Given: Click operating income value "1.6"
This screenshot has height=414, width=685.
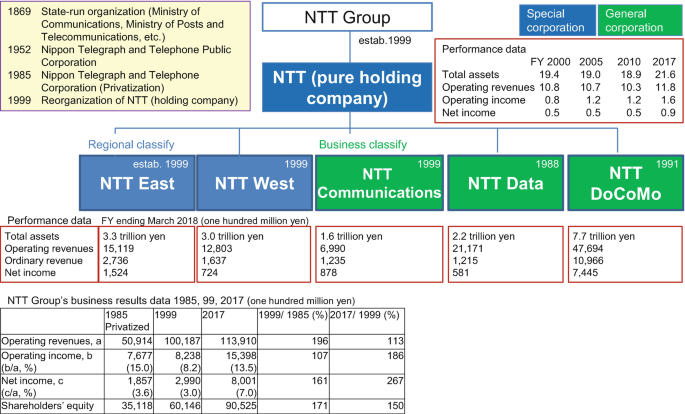Looking at the screenshot, I should click(668, 100).
